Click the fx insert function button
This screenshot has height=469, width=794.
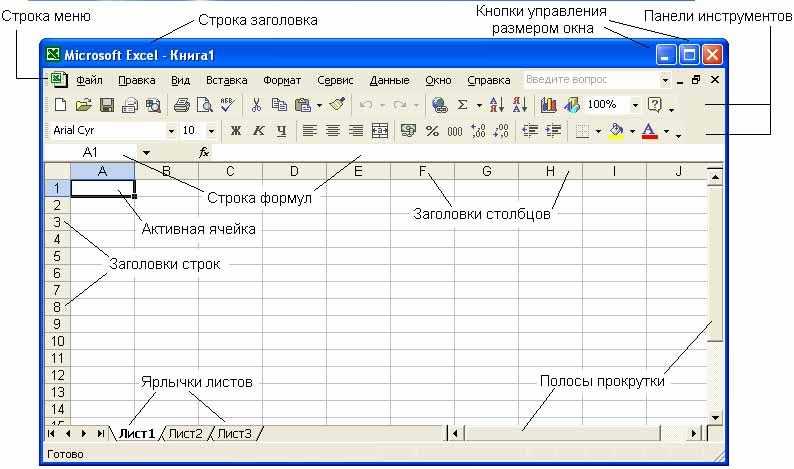click(204, 152)
